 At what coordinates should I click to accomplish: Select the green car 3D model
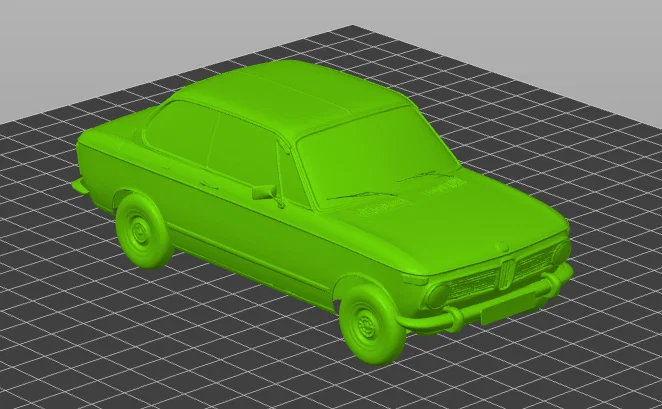[x=321, y=211]
